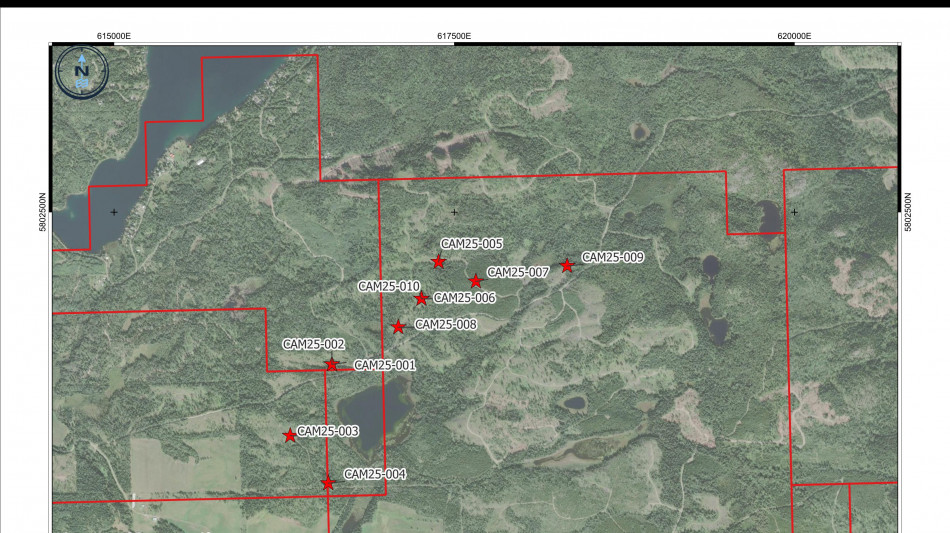950x533 pixels.
Task: Click the 617500E easting label
Action: 454,36
